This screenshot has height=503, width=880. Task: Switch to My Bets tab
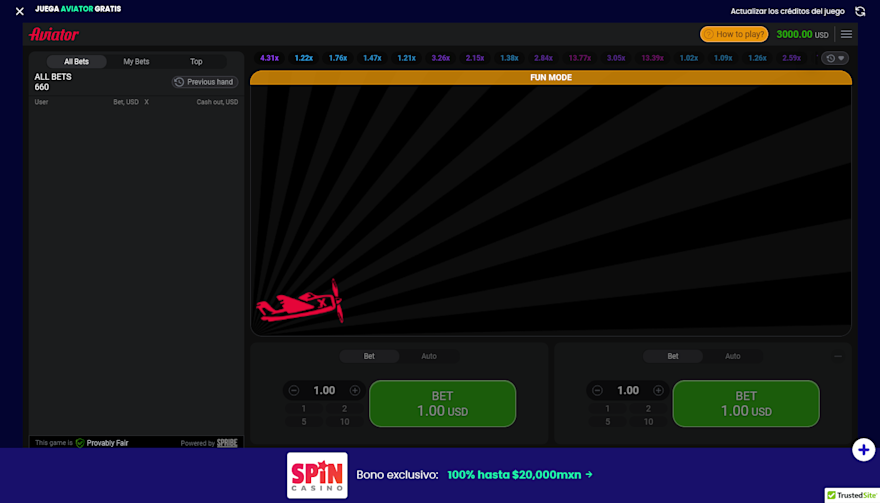(136, 62)
